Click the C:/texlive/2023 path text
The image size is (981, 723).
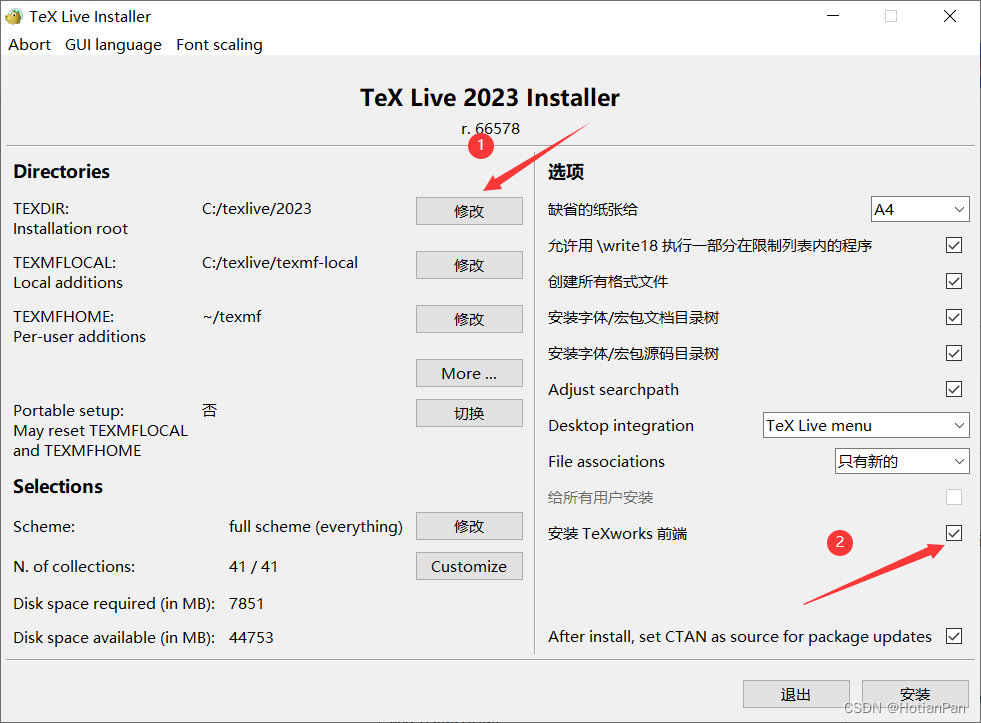coord(257,209)
